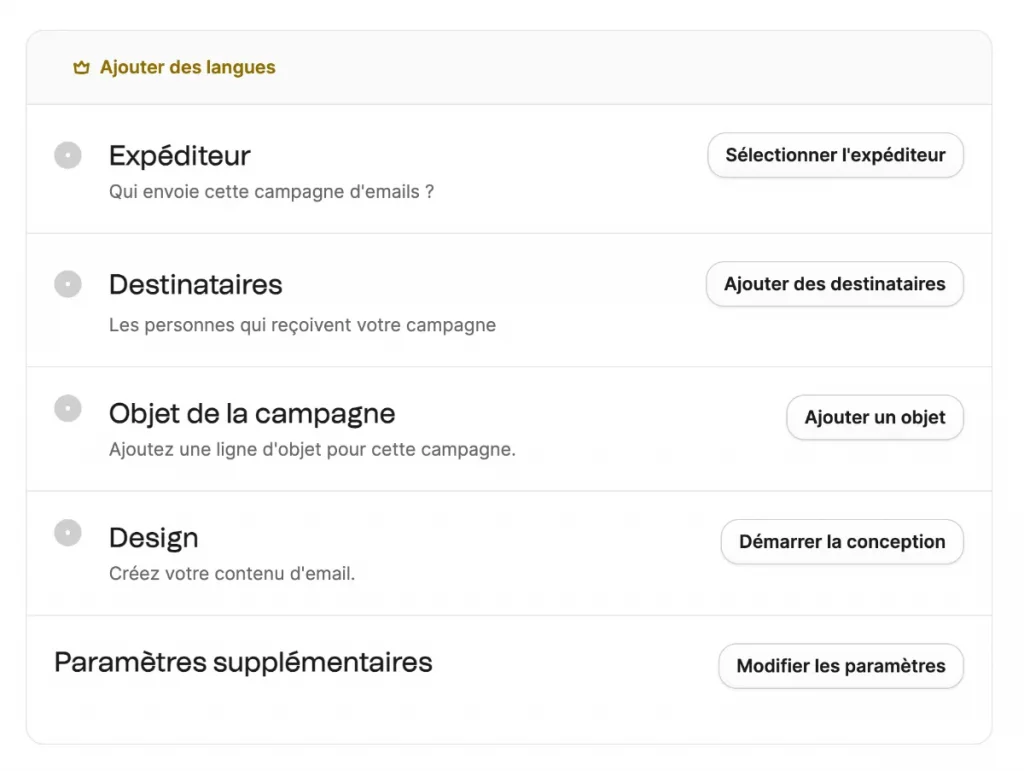Click Sélectionner l'expéditeur
Image resolution: width=1024 pixels, height=771 pixels.
[835, 155]
